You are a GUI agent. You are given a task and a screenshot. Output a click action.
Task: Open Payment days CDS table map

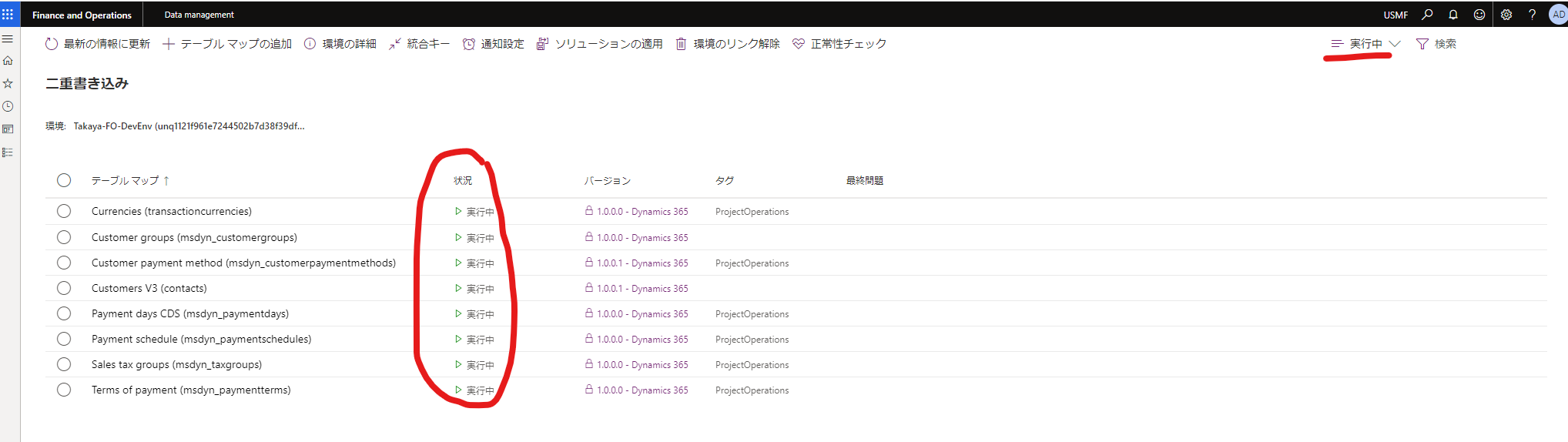pyautogui.click(x=190, y=313)
